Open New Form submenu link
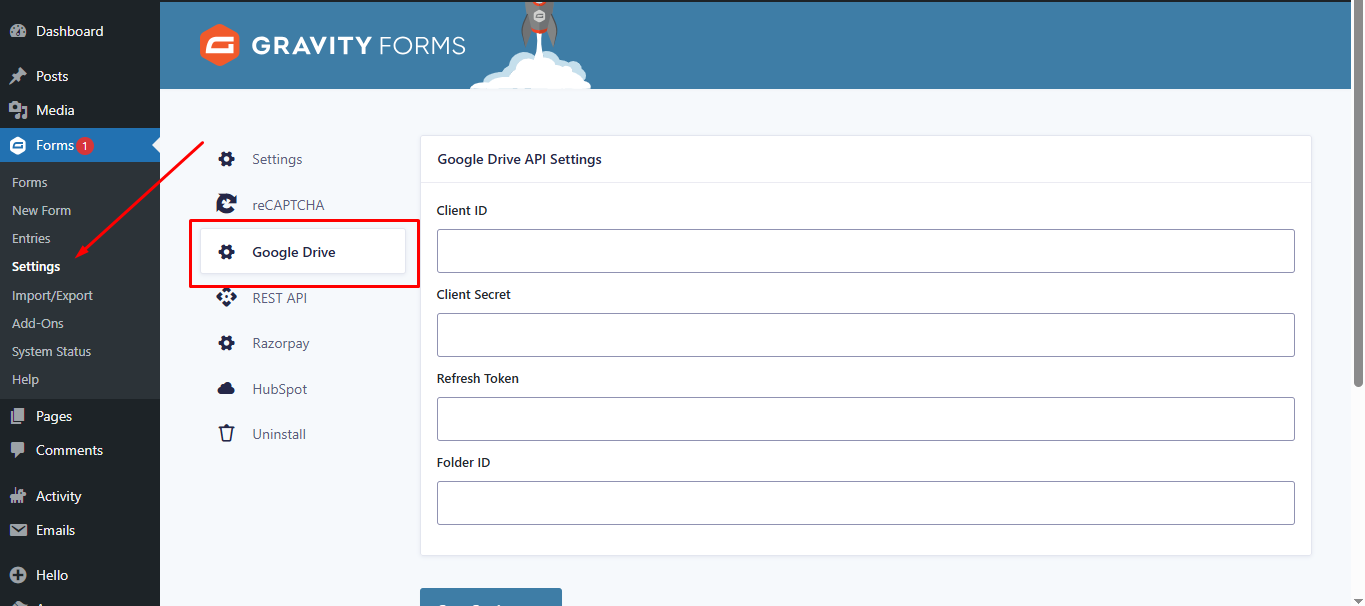Screen dimensions: 1365x606 click(x=41, y=210)
